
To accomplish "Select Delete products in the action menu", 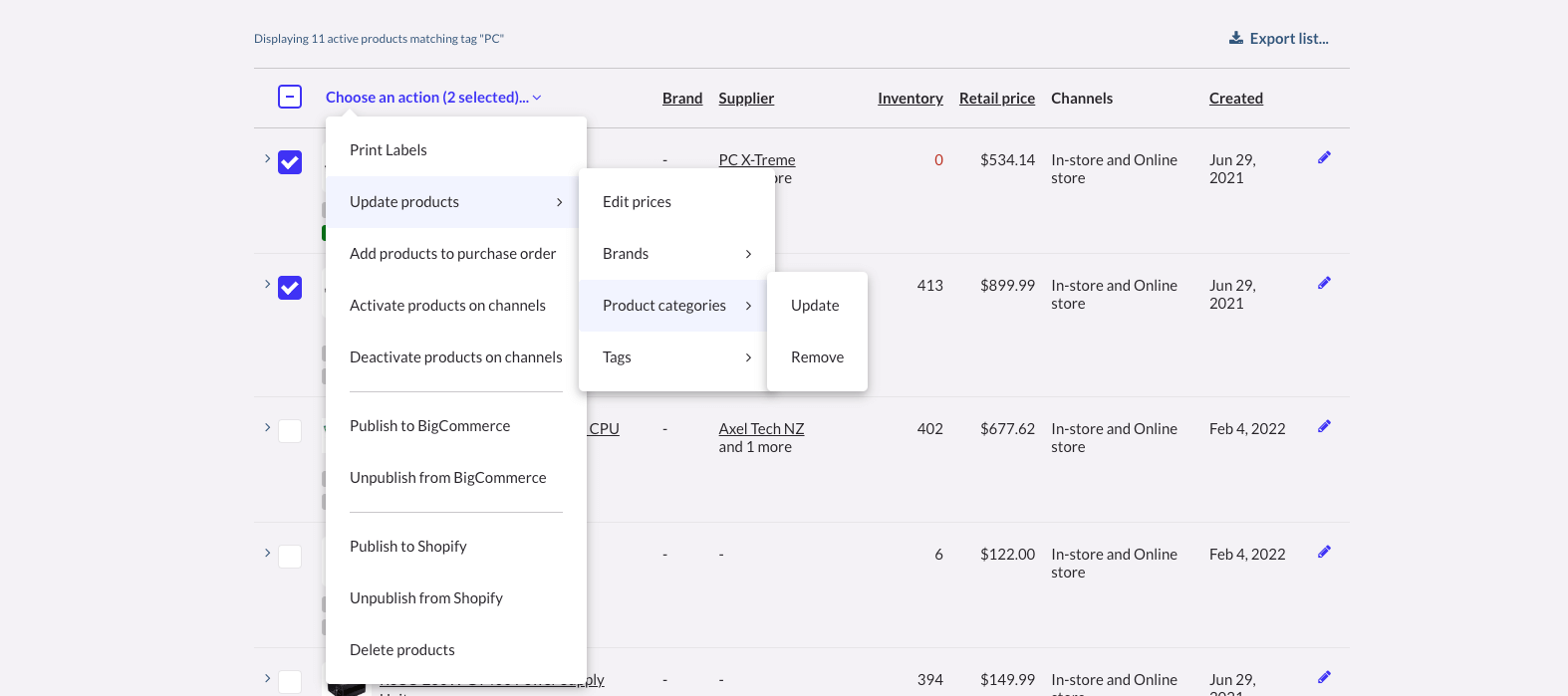I will pos(402,650).
